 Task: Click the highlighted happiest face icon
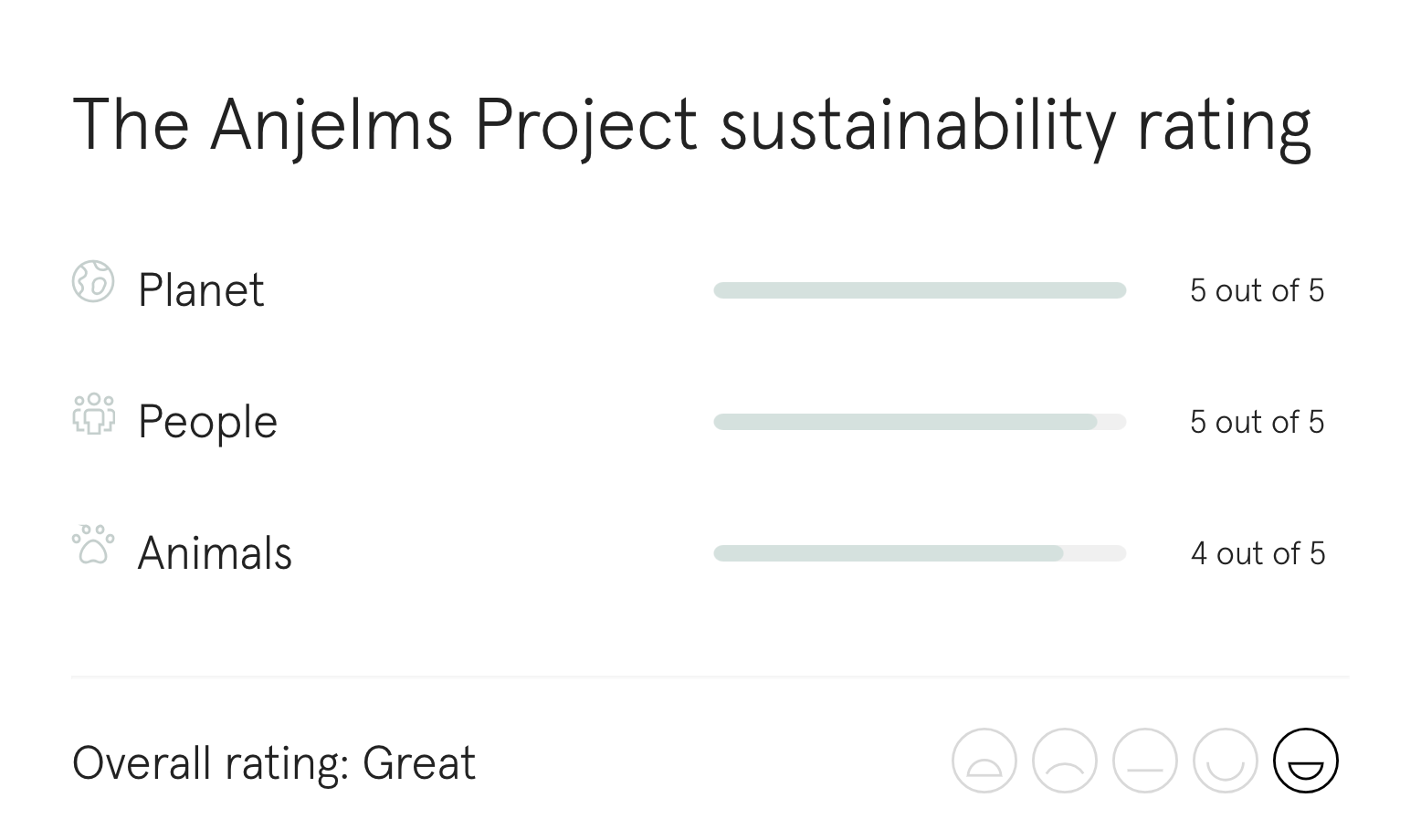coord(1305,760)
